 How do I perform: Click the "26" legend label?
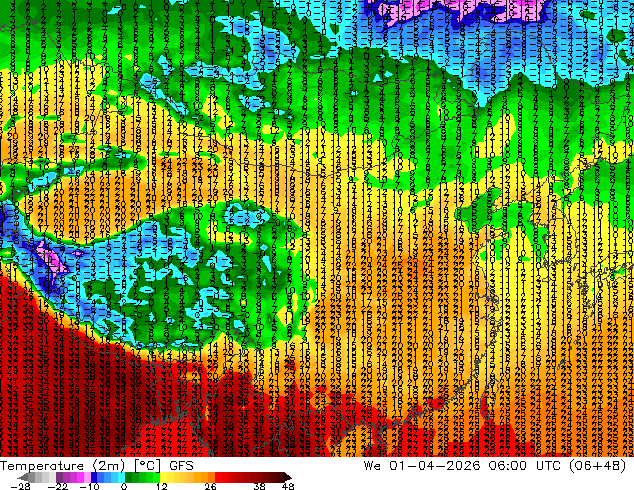(210, 486)
